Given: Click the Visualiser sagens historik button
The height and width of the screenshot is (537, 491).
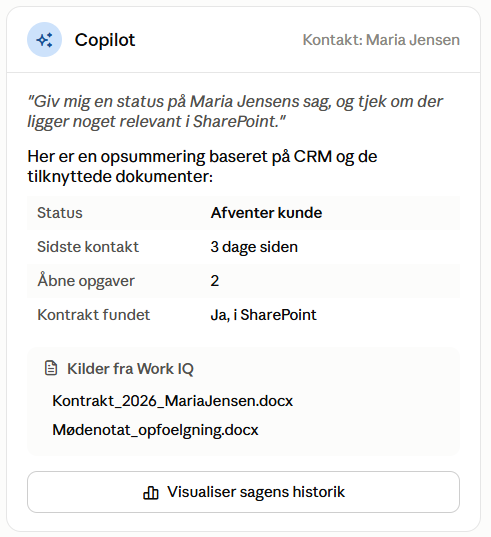Looking at the screenshot, I should [243, 492].
